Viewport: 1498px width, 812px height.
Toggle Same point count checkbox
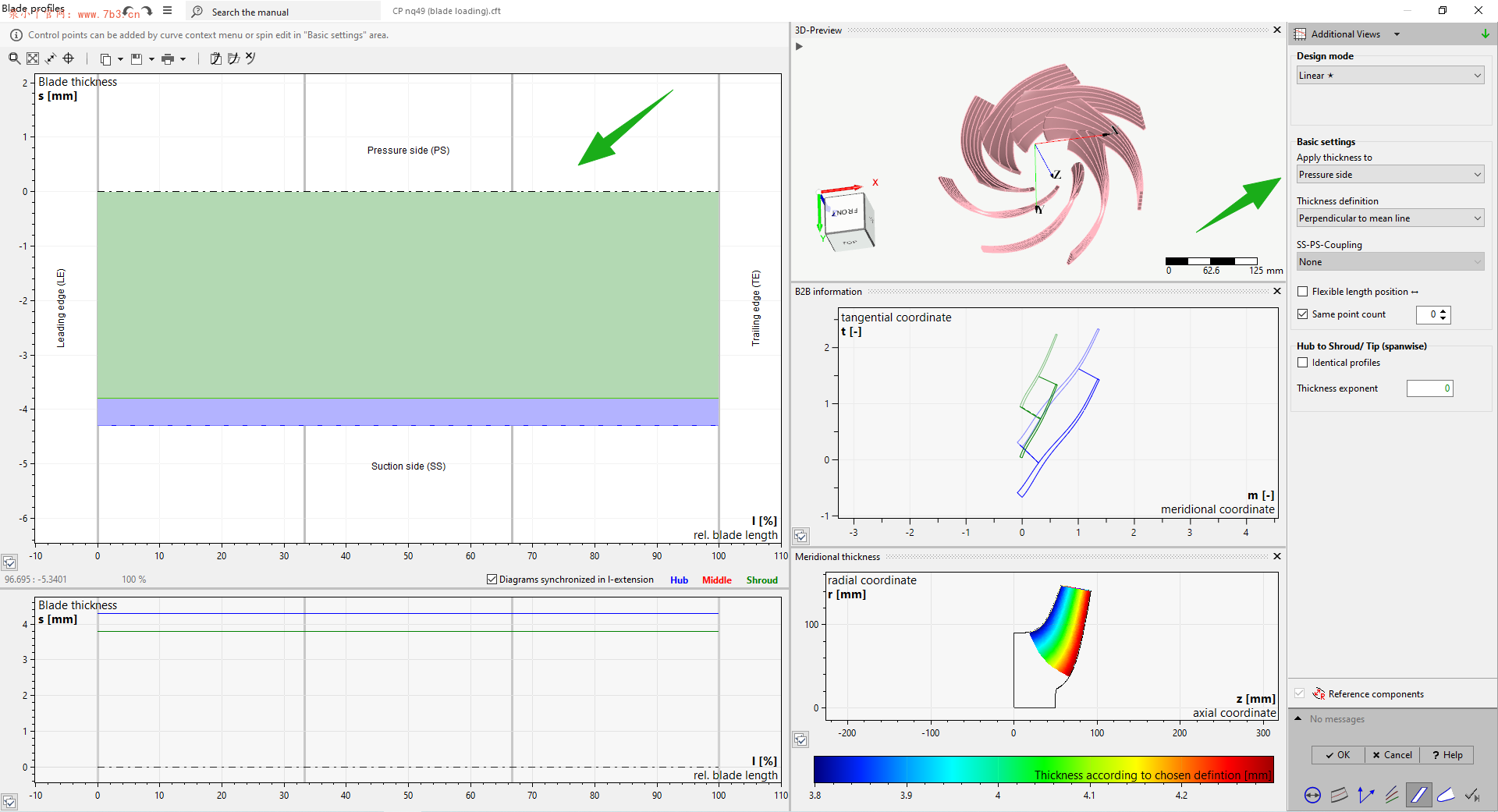[1302, 314]
